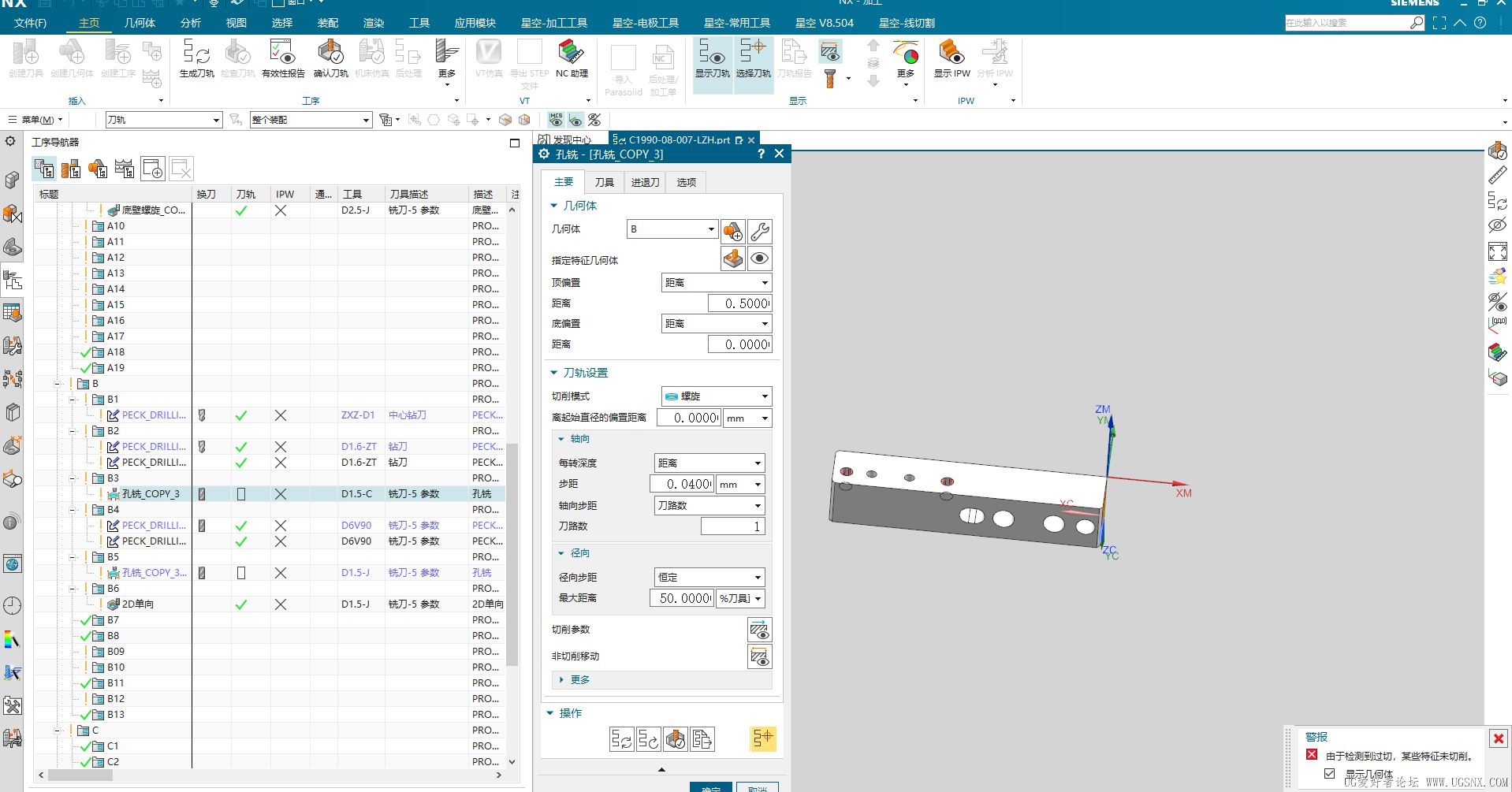Open the Operation Navigator sidebar tab
This screenshot has width=1512, height=792.
(x=13, y=281)
